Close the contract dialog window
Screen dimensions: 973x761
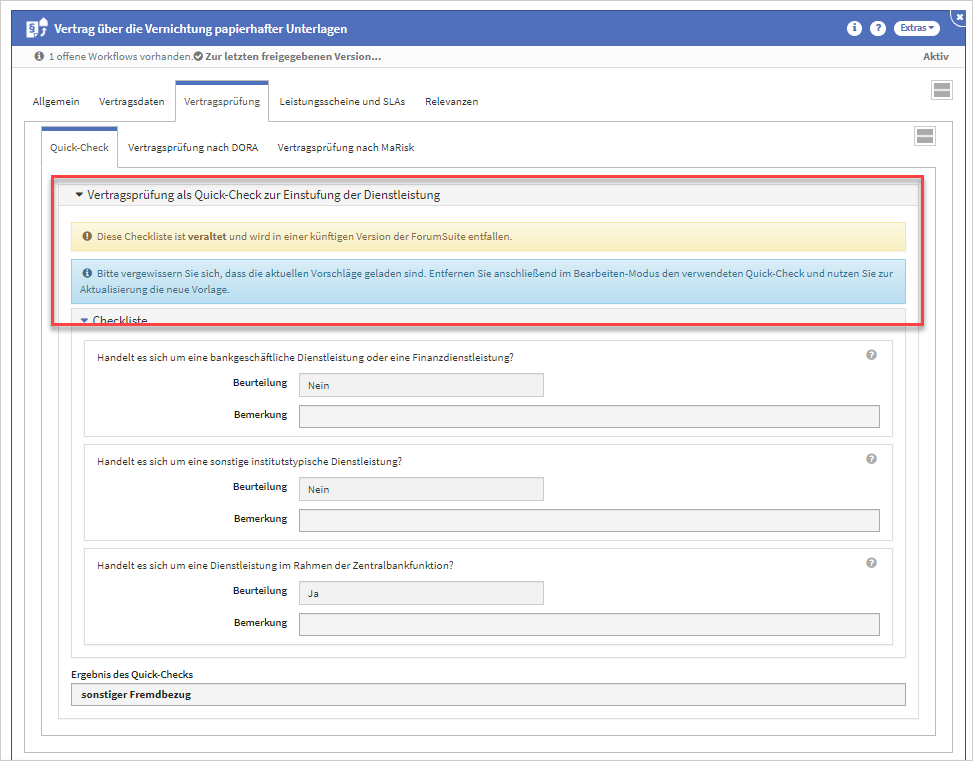point(961,17)
